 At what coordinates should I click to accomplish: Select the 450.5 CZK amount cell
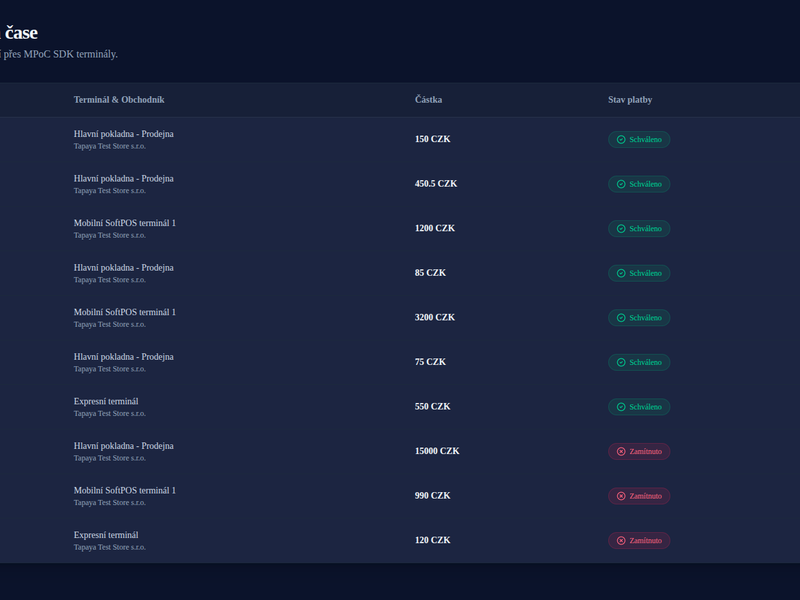[x=436, y=184]
